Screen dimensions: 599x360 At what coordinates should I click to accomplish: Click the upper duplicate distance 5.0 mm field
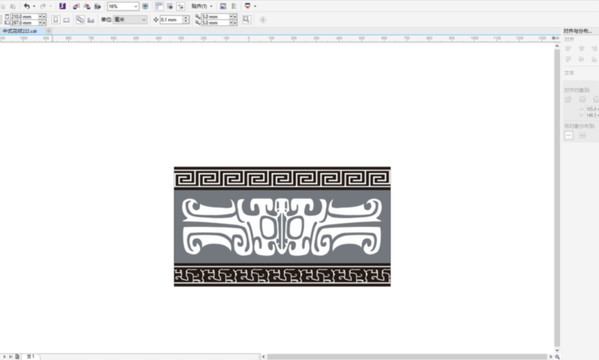point(215,17)
